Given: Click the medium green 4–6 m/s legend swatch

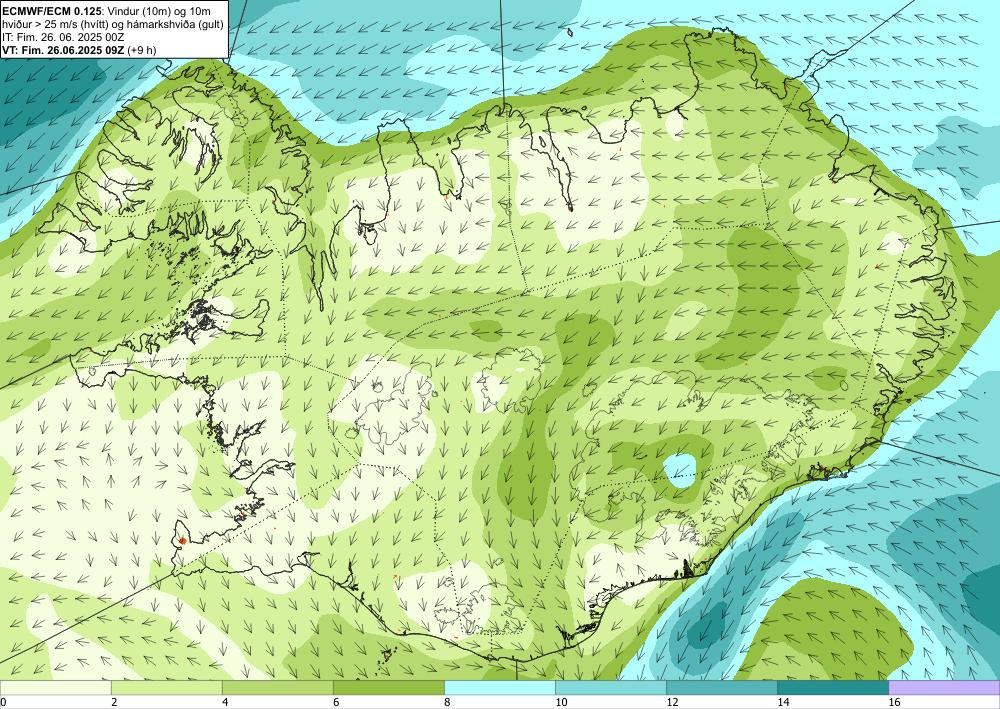Looking at the screenshot, I should [277, 687].
